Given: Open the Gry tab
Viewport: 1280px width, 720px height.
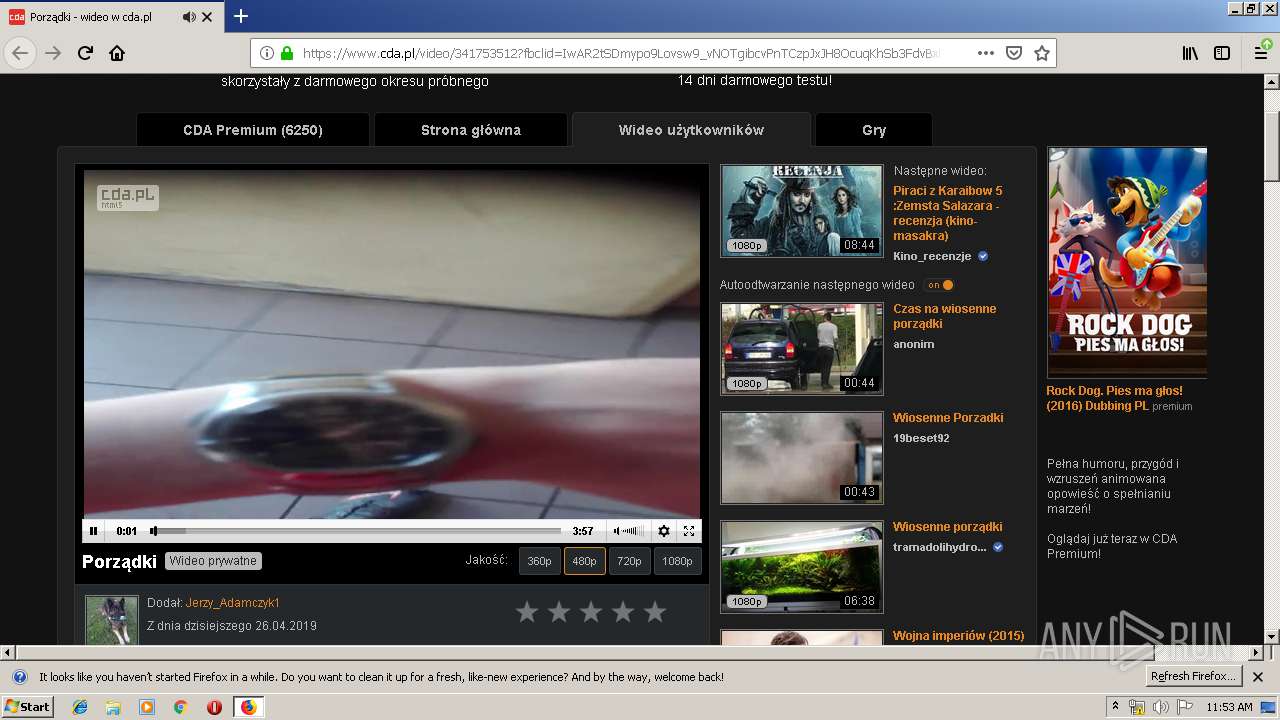Looking at the screenshot, I should 874,130.
